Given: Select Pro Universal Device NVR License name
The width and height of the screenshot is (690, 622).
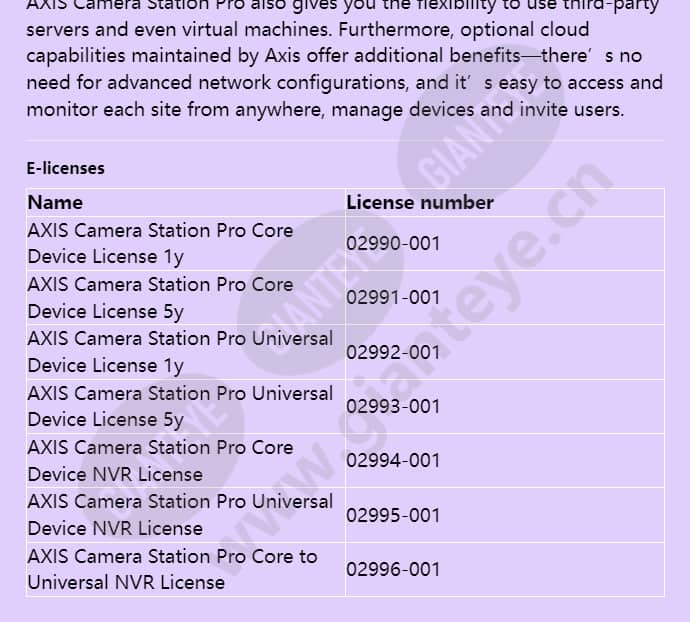Looking at the screenshot, I should (180, 515).
